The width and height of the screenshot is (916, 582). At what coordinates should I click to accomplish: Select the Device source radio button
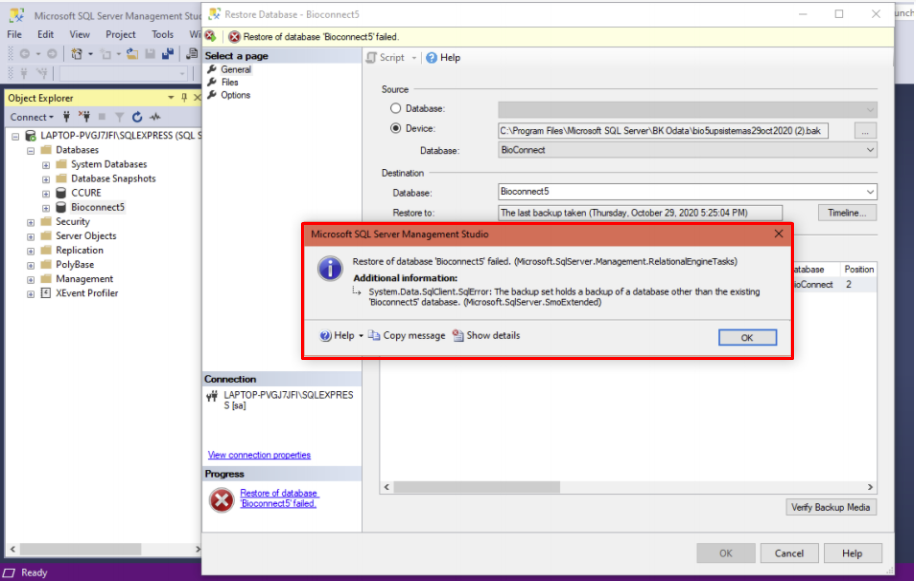(x=395, y=128)
